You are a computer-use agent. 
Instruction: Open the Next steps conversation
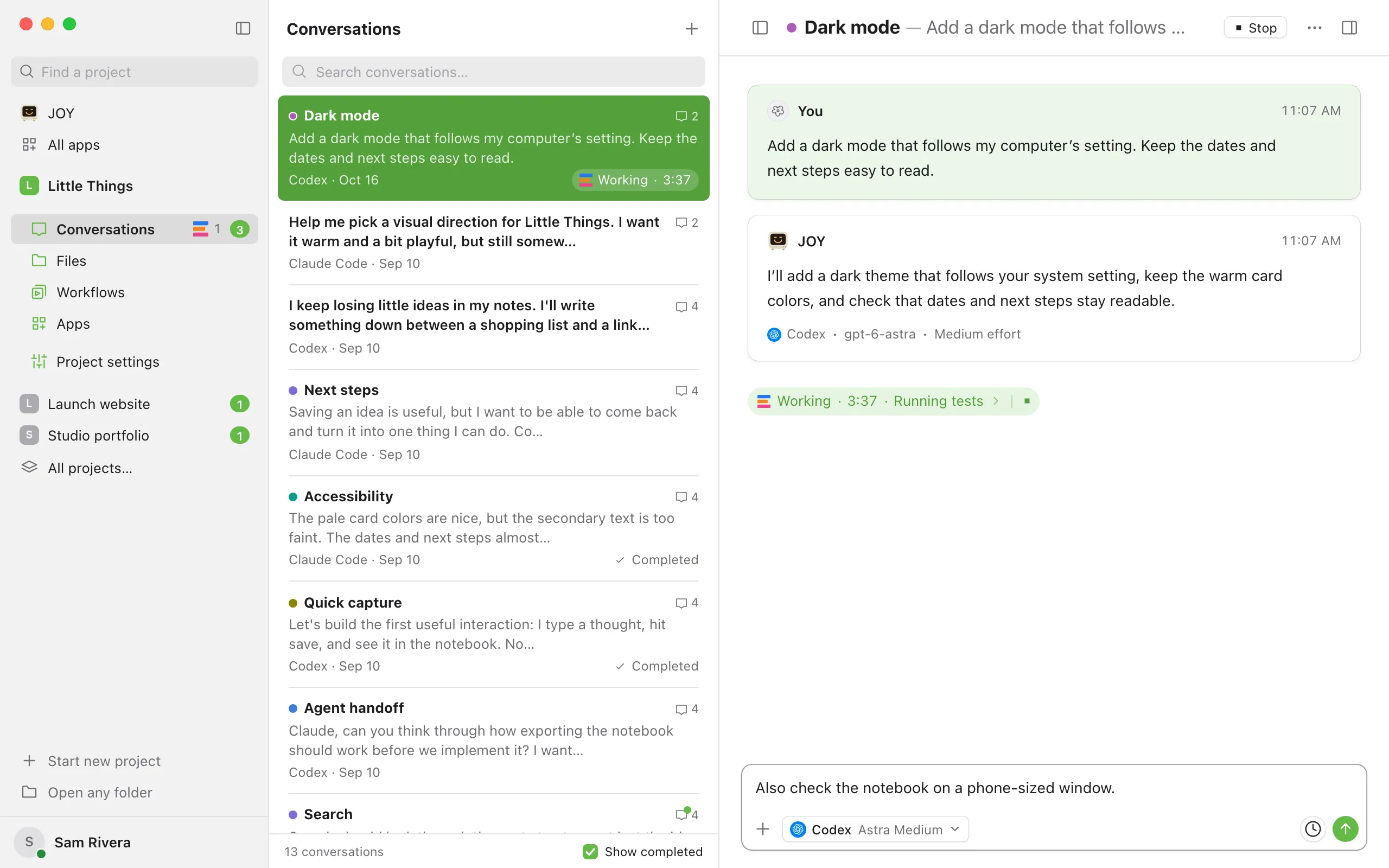pyautogui.click(x=493, y=423)
